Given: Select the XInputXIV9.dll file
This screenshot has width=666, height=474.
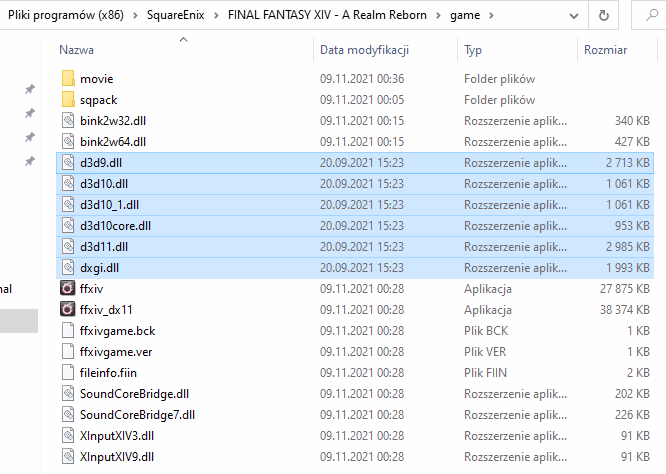Looking at the screenshot, I should coord(116,456).
